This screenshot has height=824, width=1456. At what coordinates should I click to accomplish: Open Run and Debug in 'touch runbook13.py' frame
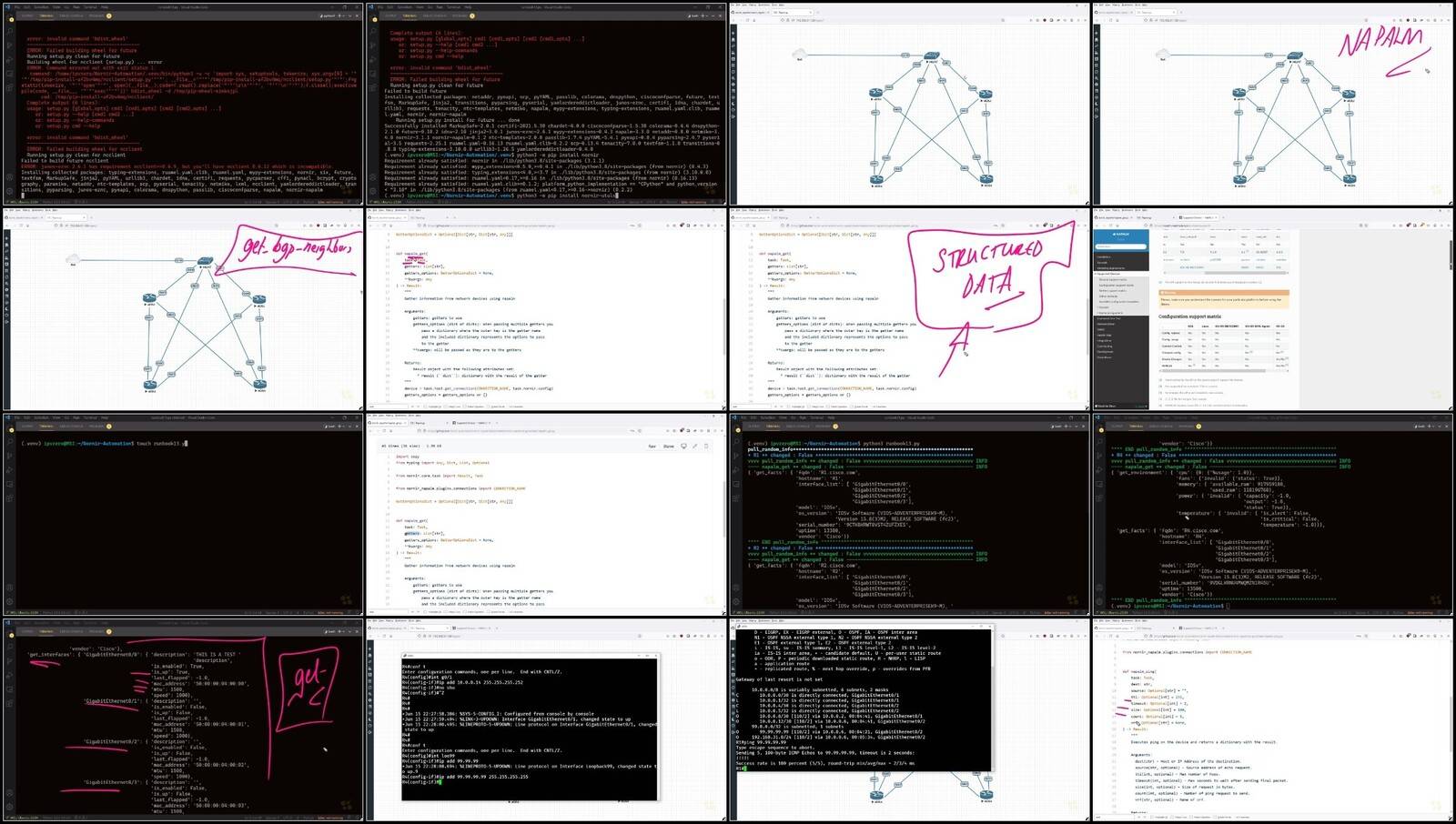[9, 469]
